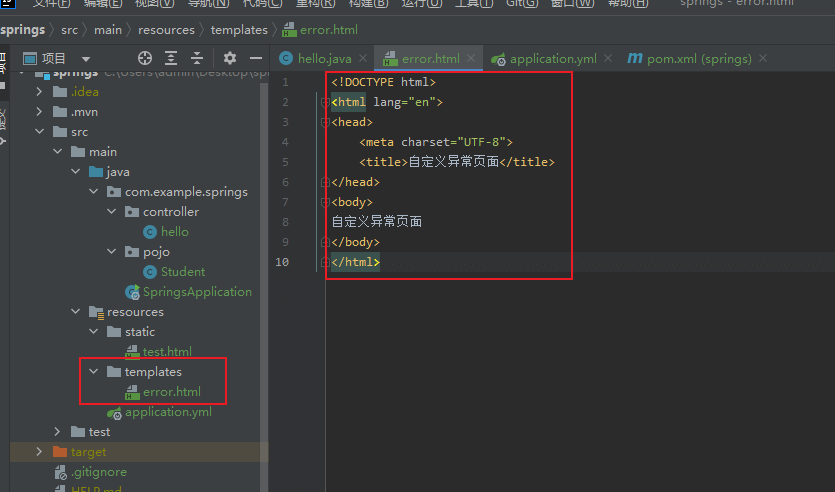This screenshot has height=492, width=835.
Task: Open project panel settings gear
Action: [x=230, y=58]
